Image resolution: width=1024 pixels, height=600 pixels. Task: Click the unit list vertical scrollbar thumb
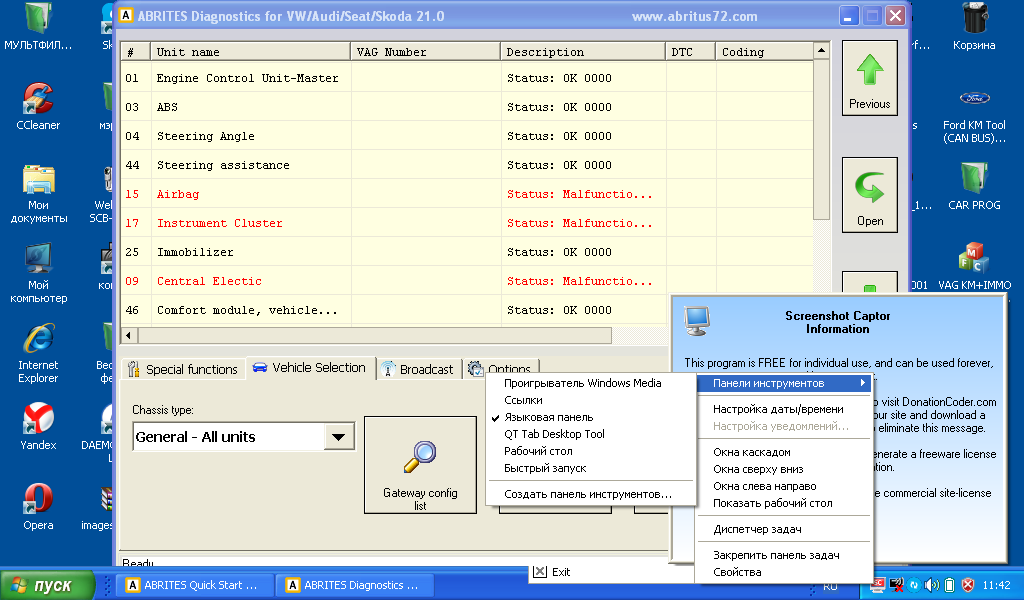(x=822, y=139)
